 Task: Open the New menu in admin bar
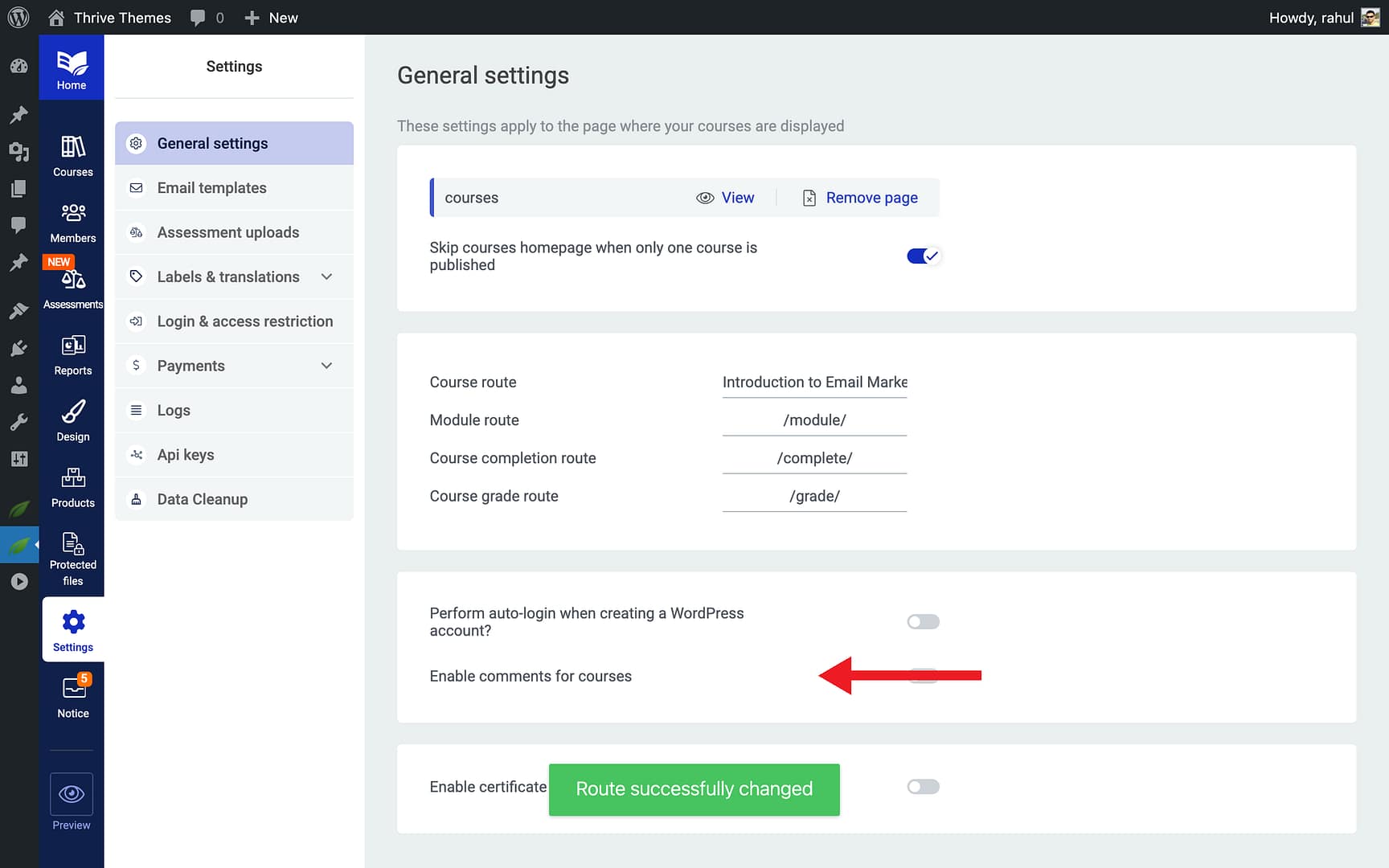[x=272, y=18]
